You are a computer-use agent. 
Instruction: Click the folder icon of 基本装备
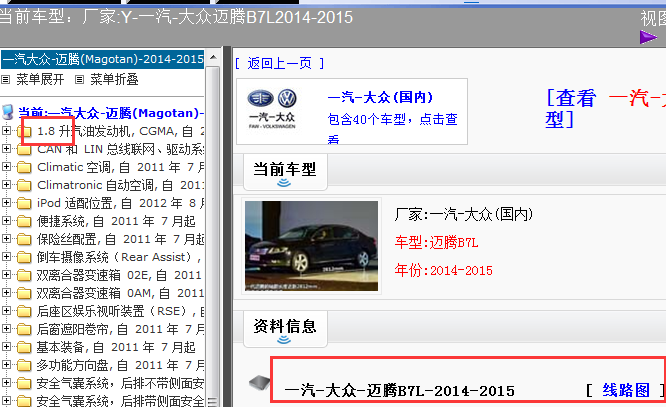pyautogui.click(x=24, y=347)
